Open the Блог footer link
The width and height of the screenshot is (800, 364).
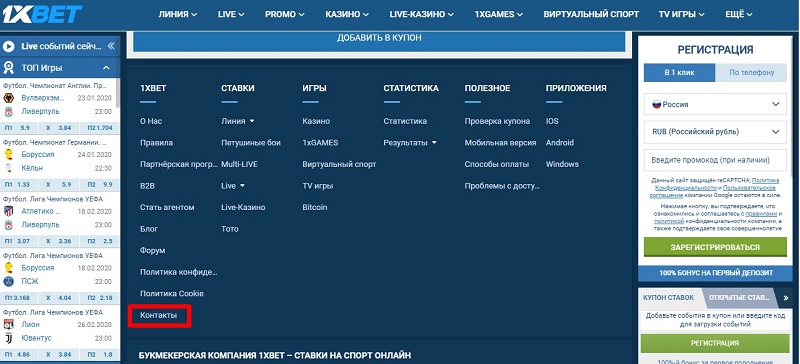click(x=148, y=229)
